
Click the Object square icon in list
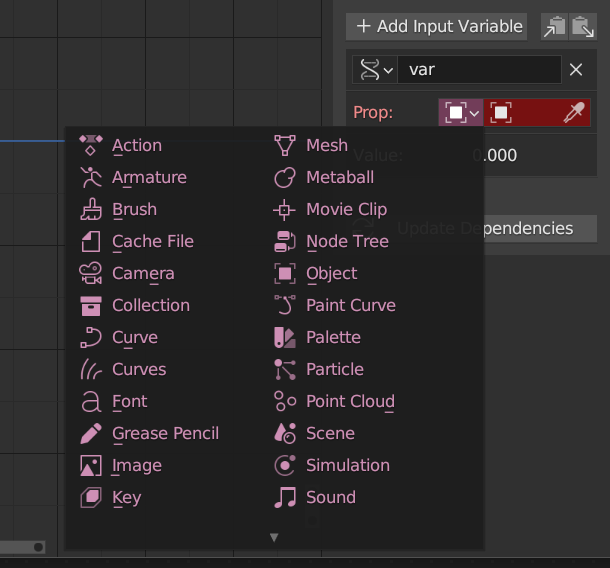(x=285, y=273)
